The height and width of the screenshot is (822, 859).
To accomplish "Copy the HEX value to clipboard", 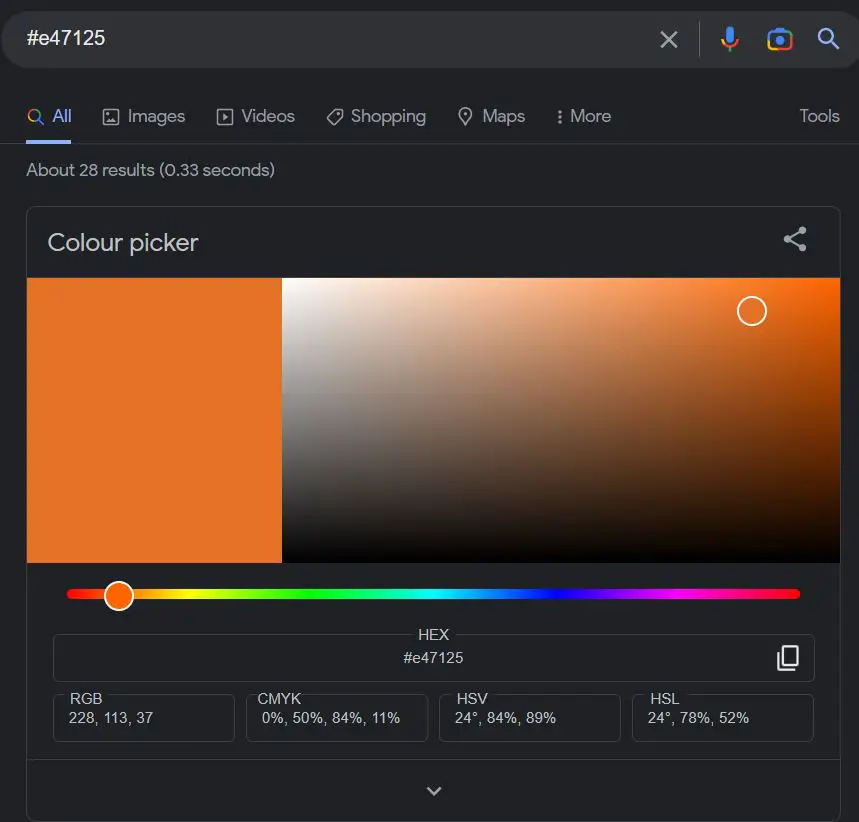I will coord(788,658).
